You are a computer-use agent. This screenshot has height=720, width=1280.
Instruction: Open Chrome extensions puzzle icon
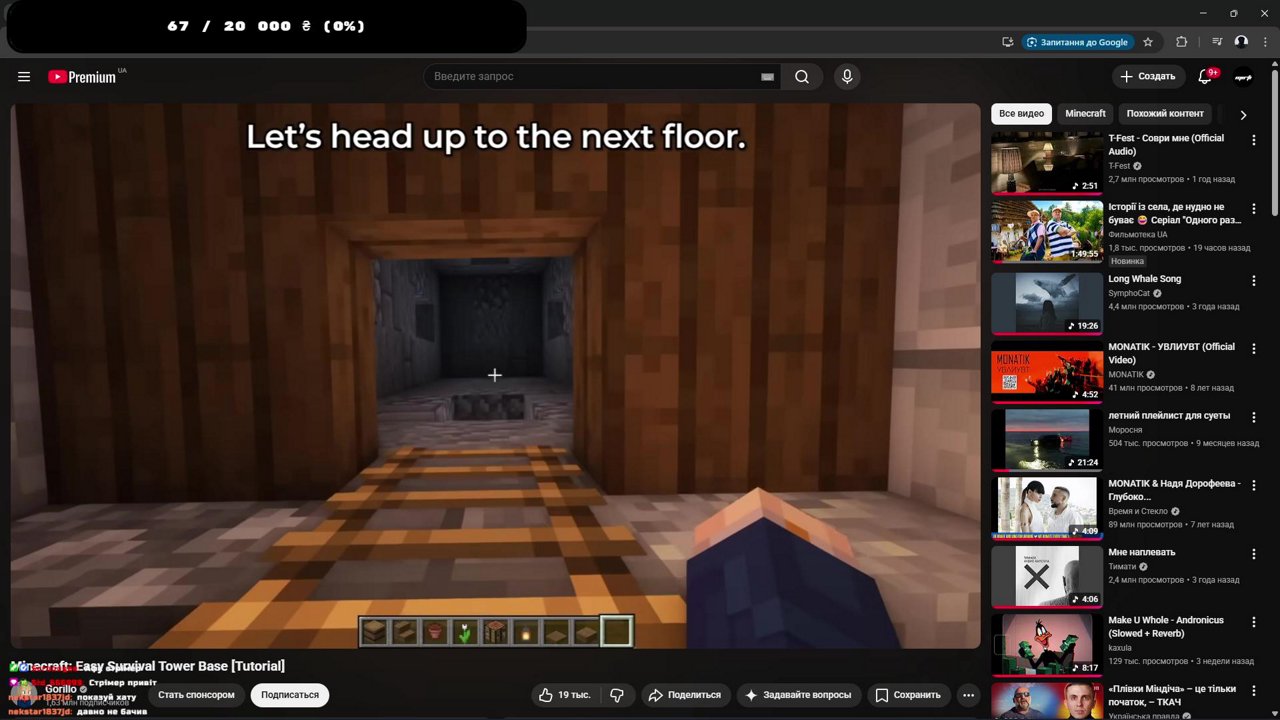tap(1182, 42)
